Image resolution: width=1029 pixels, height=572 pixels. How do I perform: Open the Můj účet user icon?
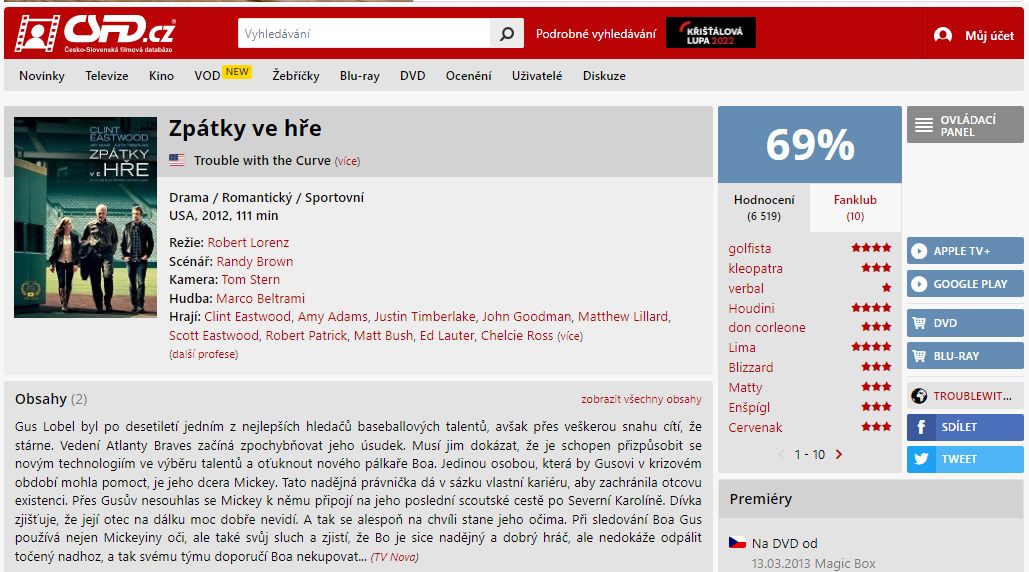tap(942, 35)
